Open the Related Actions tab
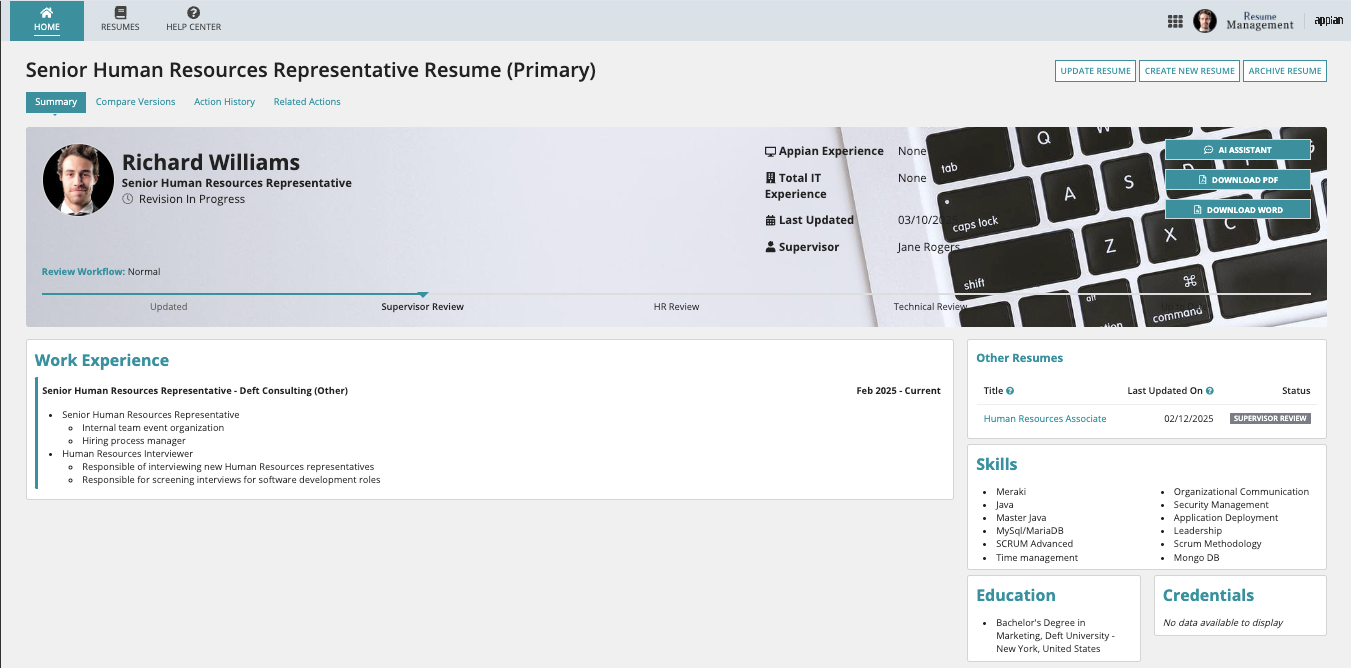This screenshot has height=668, width=1351. 307,102
